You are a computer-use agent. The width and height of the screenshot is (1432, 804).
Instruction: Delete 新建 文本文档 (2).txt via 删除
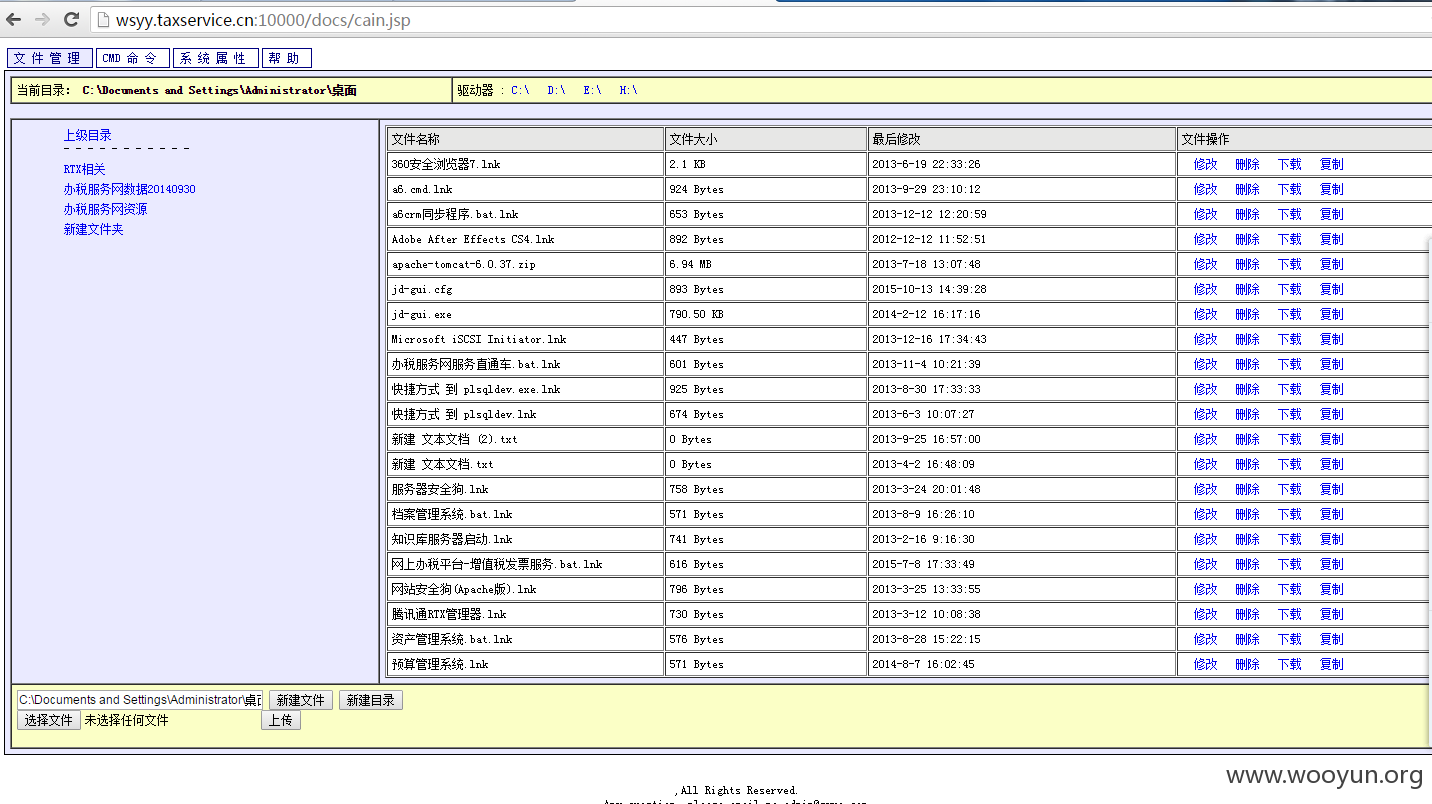[1247, 439]
